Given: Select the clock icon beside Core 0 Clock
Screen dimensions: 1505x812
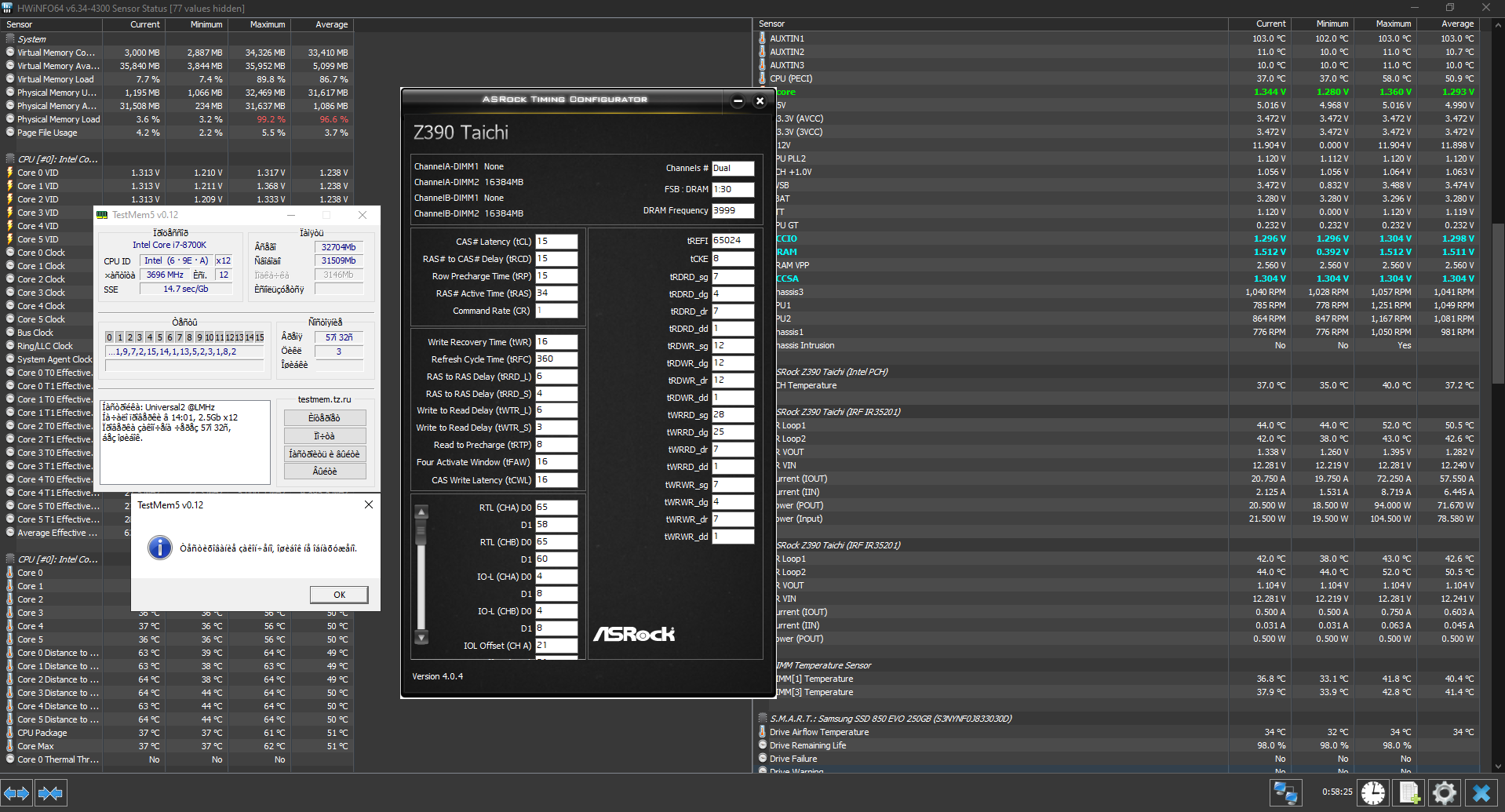Looking at the screenshot, I should click(x=10, y=253).
